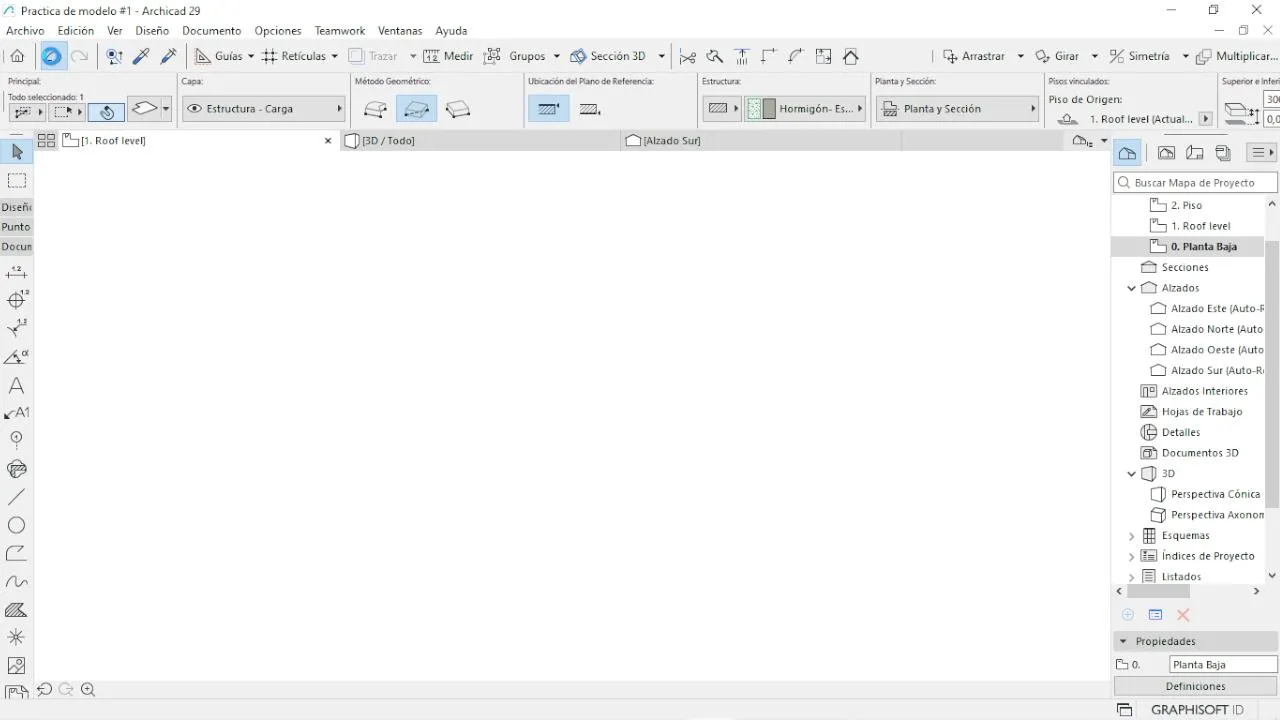This screenshot has height=720, width=1280.
Task: Select the Level Dimension tool
Action: pos(17,300)
